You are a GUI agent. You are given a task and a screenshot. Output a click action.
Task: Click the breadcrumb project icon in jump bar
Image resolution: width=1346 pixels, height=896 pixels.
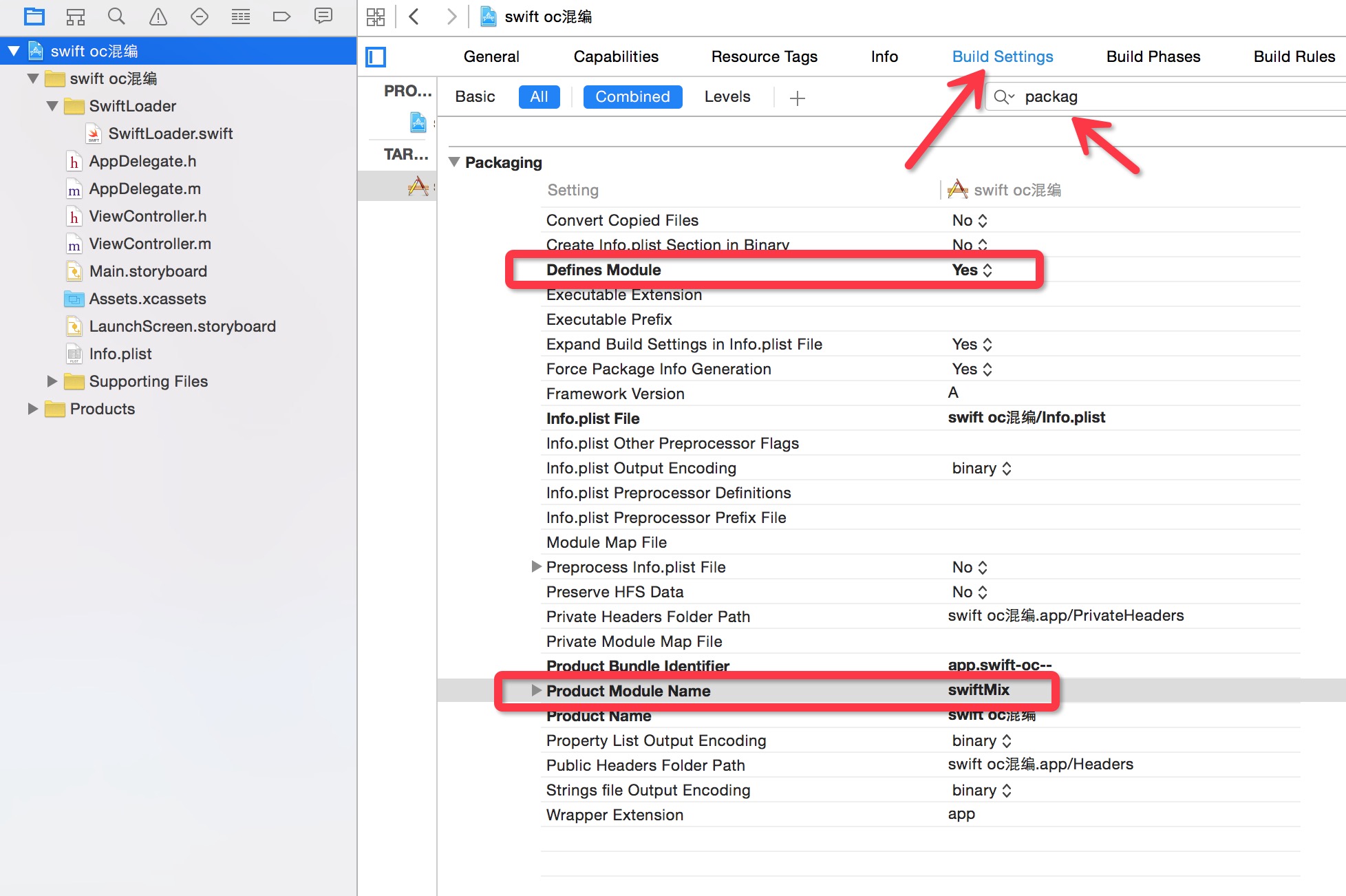[489, 17]
